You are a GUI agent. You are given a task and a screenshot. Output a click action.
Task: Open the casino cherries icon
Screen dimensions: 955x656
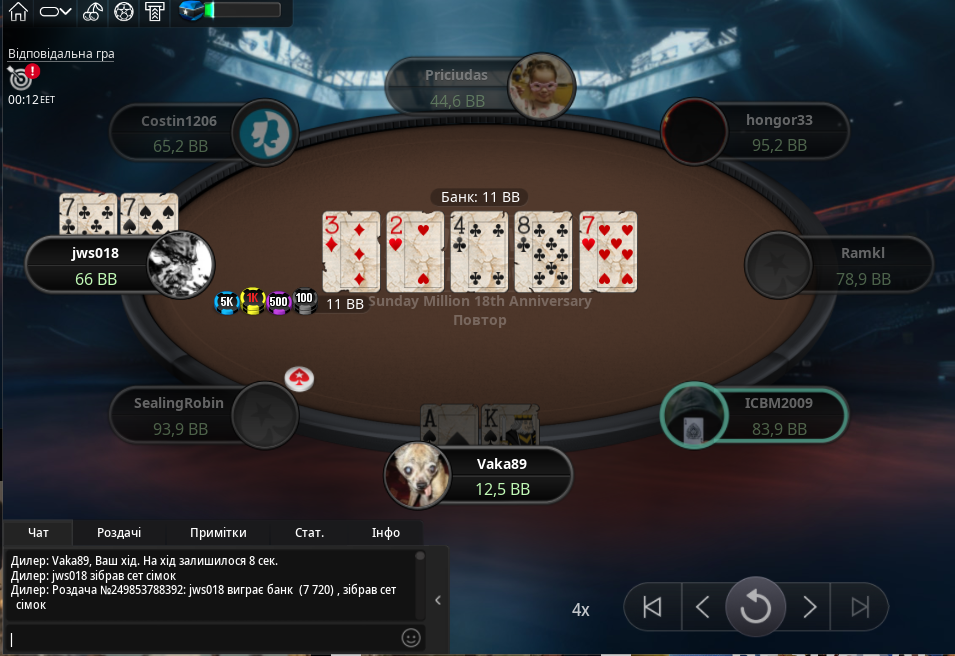click(93, 12)
